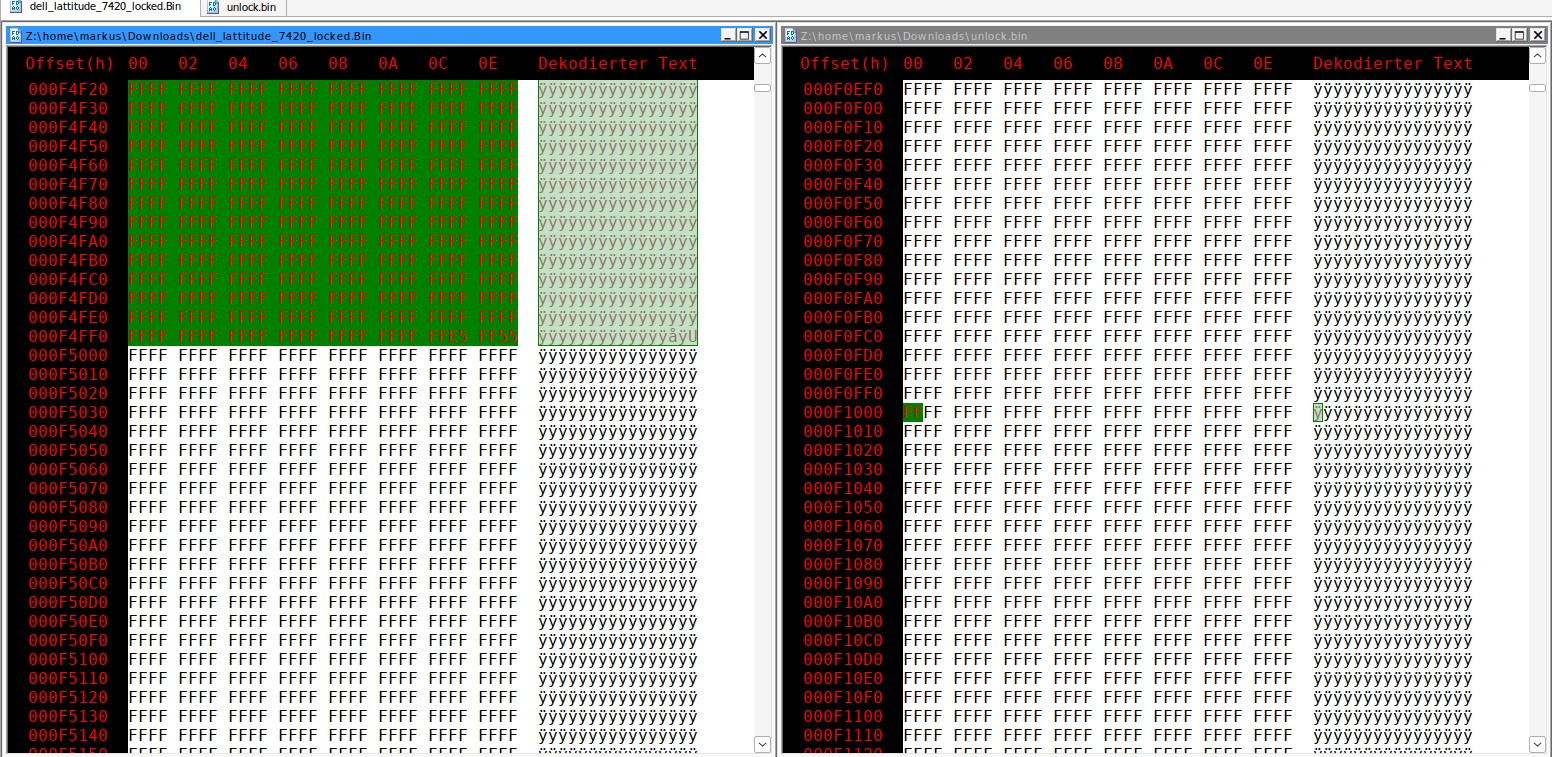Click the scroll-down arrow in the locked.Bin window
The image size is (1552, 757).
pyautogui.click(x=762, y=743)
